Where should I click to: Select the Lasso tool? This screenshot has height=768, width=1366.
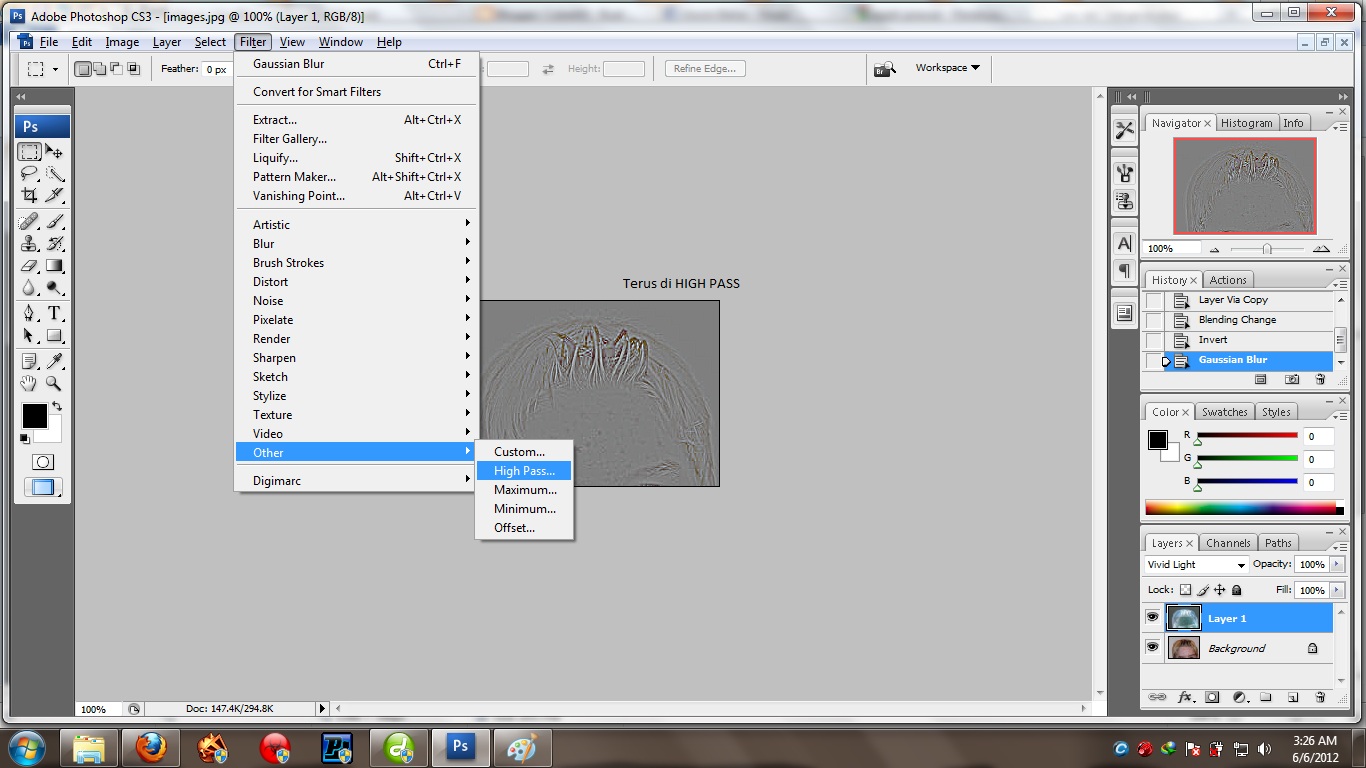pyautogui.click(x=30, y=174)
